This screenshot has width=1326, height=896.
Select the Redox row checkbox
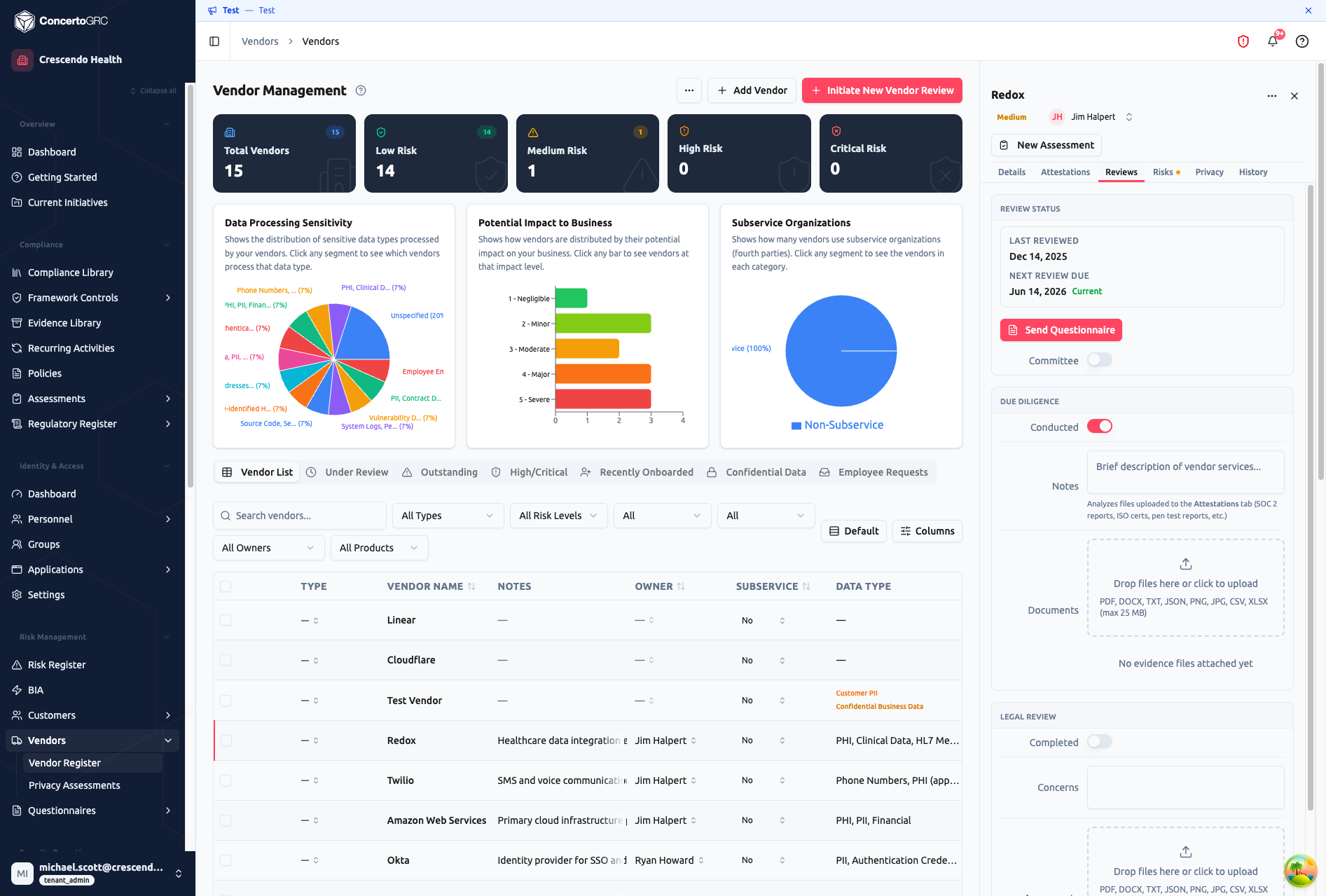[x=226, y=740]
